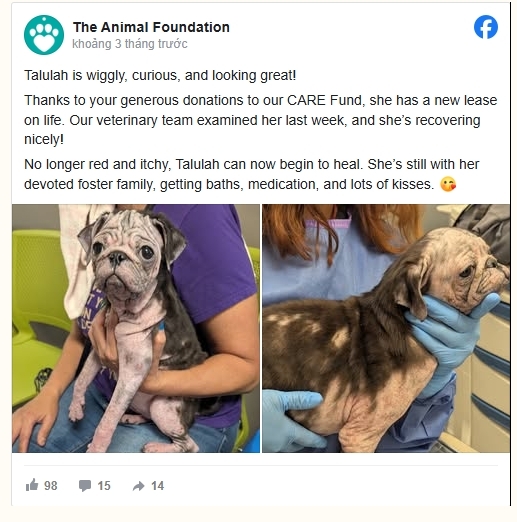View the 14 shares count
This screenshot has width=517, height=522.
click(x=157, y=486)
